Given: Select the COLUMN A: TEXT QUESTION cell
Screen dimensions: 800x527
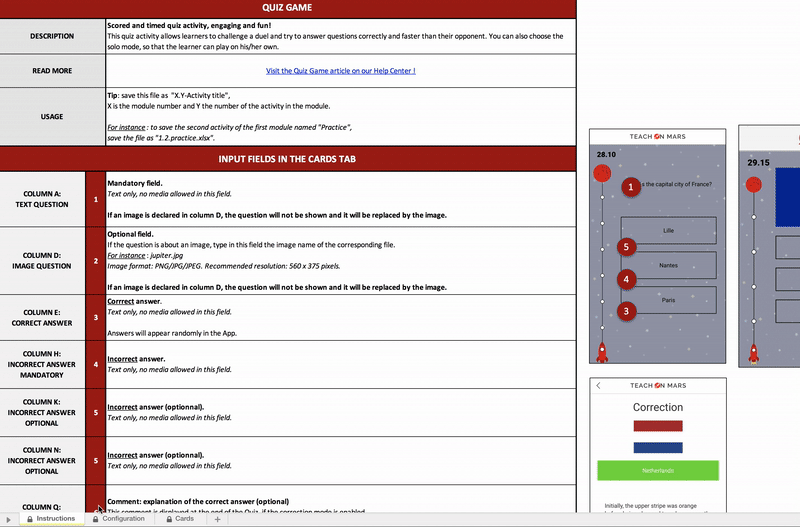Looking at the screenshot, I should point(42,199).
